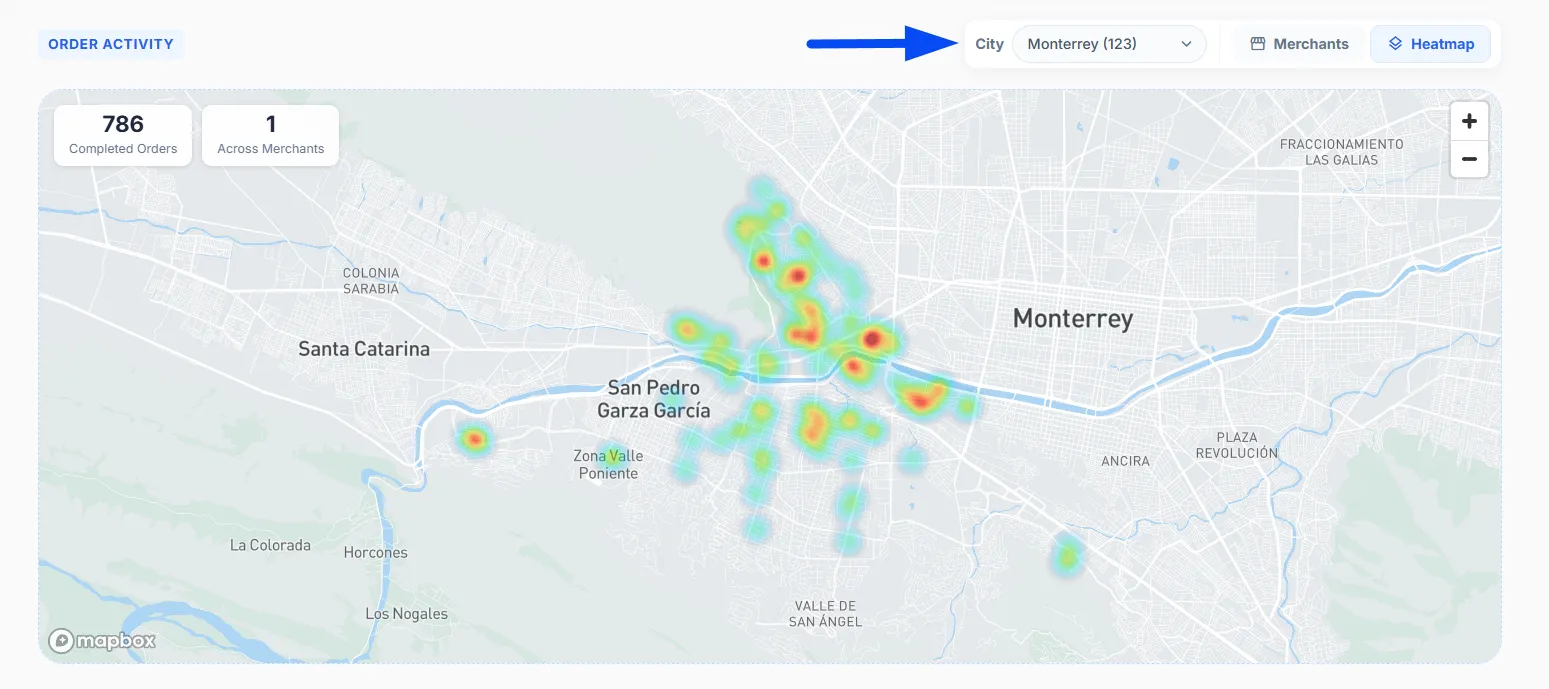Switch to the Heatmap view
Viewport: 1549px width, 689px height.
coord(1430,44)
